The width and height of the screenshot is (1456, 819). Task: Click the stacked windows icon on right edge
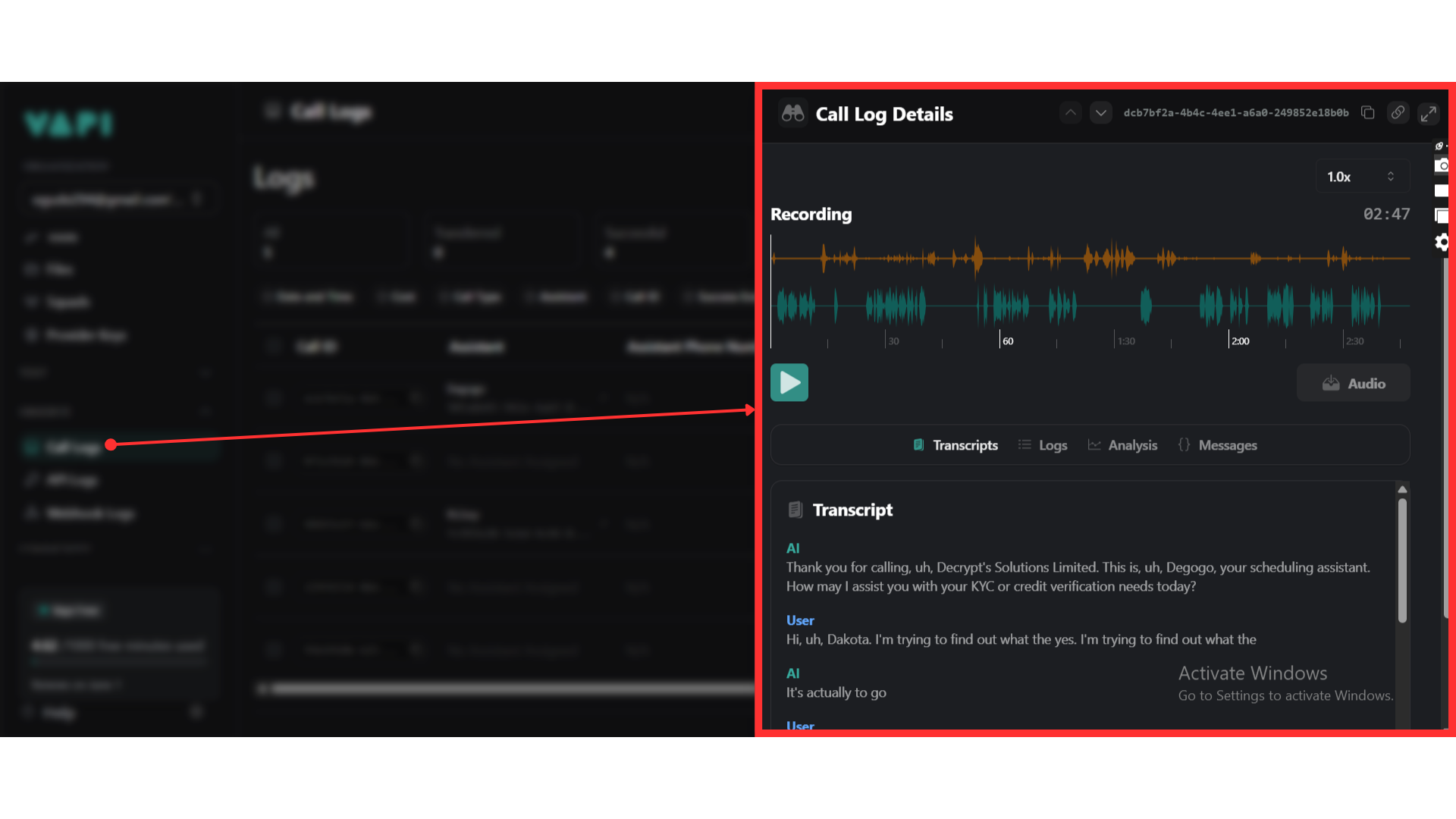click(1442, 216)
